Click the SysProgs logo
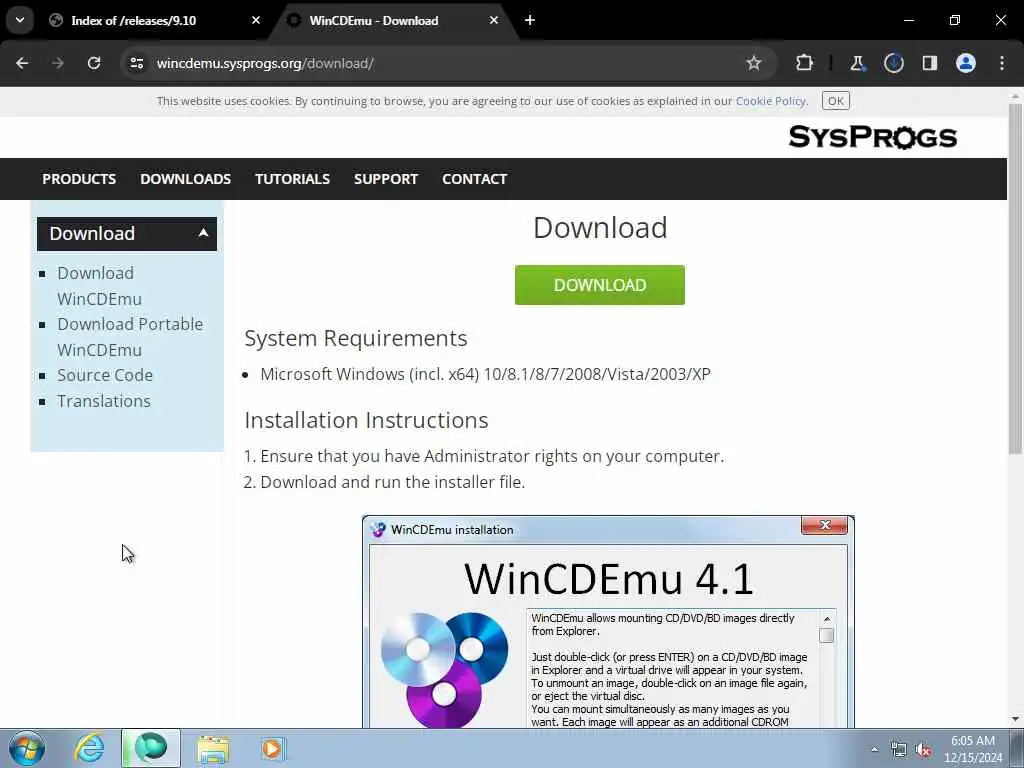Viewport: 1024px width, 768px height. (x=872, y=137)
